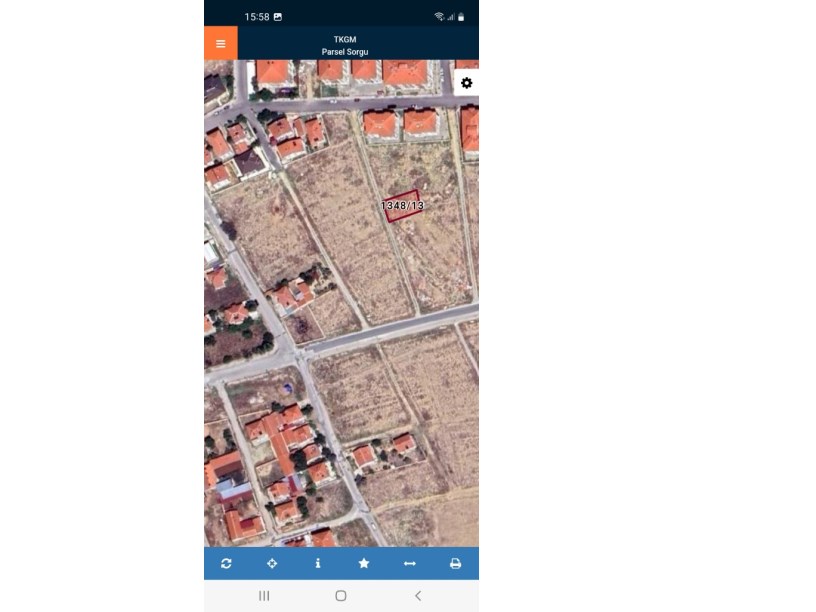Open map settings via gear icon
This screenshot has width=816, height=612.
click(x=466, y=83)
